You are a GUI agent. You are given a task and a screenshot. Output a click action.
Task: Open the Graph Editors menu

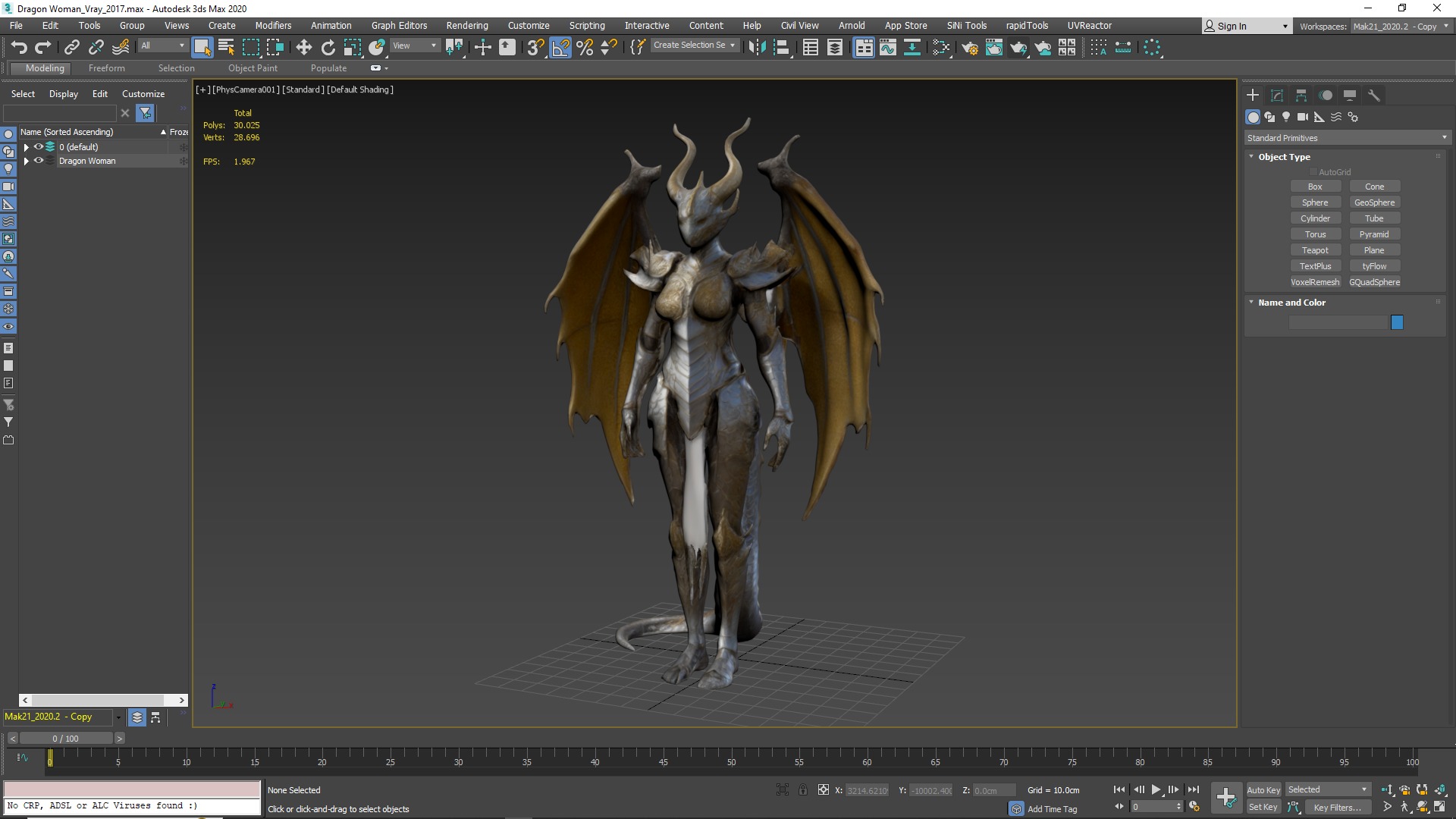pyautogui.click(x=399, y=25)
